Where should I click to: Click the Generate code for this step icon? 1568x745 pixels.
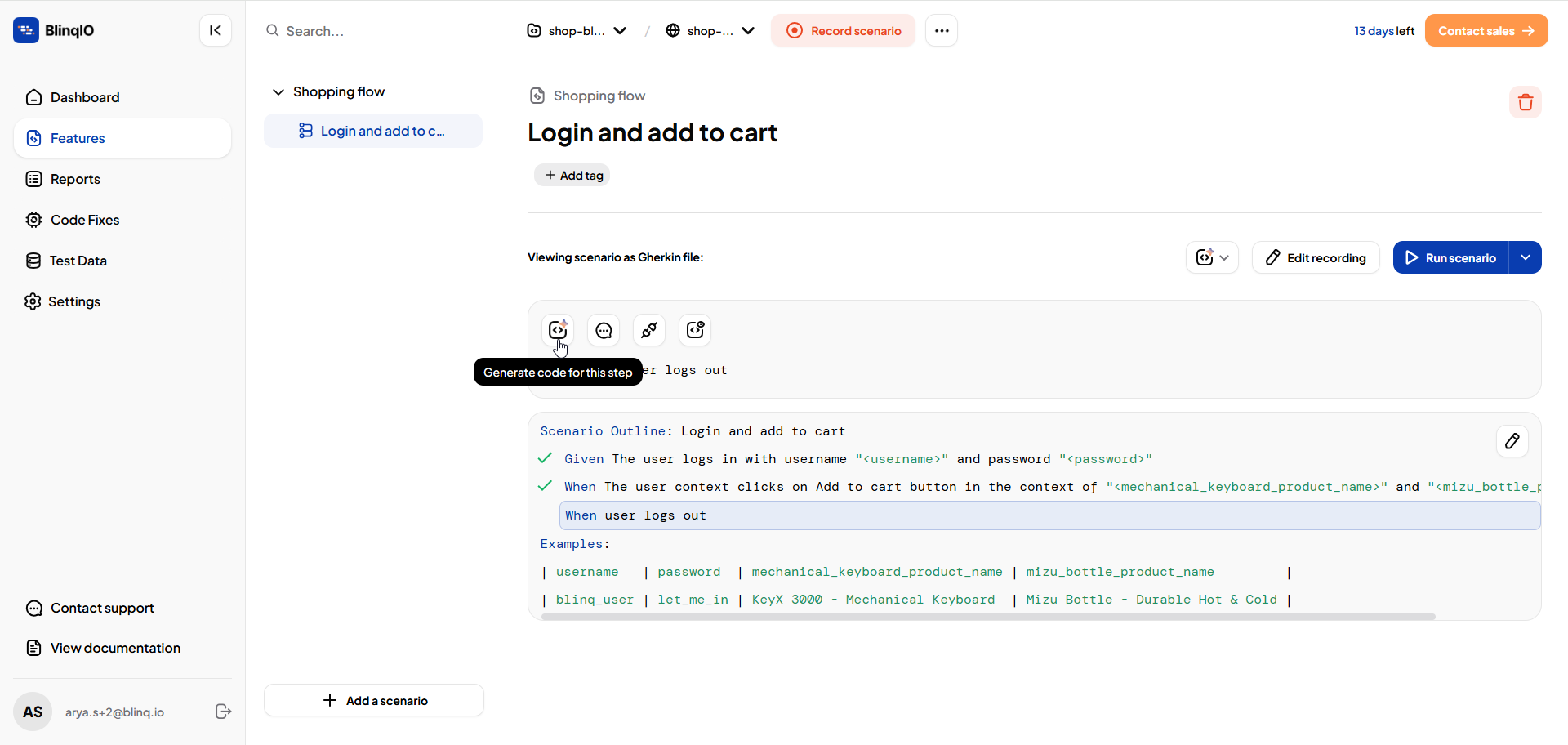(x=558, y=330)
